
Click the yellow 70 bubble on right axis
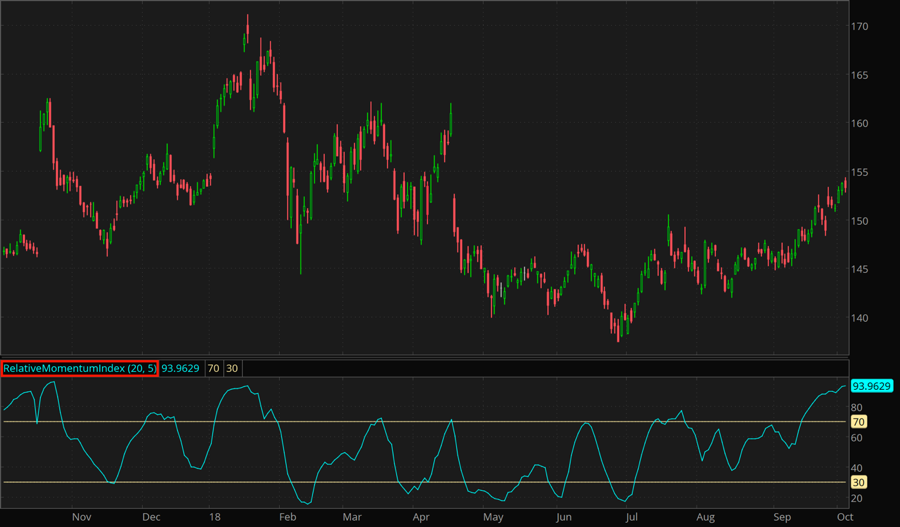859,422
